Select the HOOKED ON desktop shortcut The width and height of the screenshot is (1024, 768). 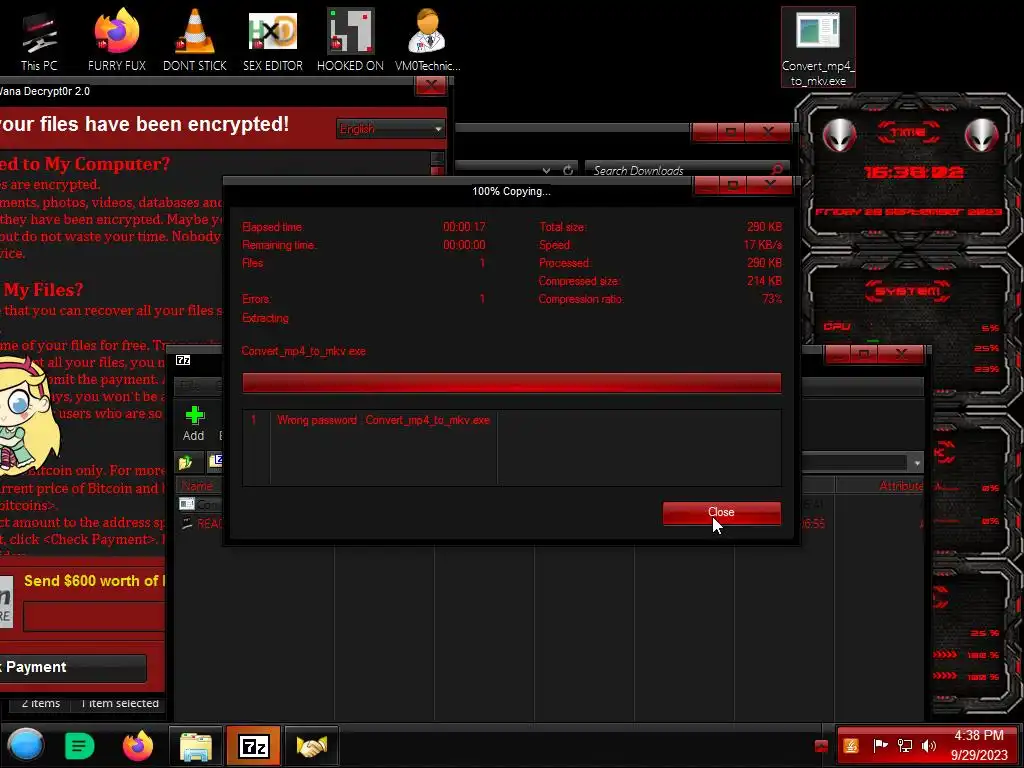[x=350, y=40]
